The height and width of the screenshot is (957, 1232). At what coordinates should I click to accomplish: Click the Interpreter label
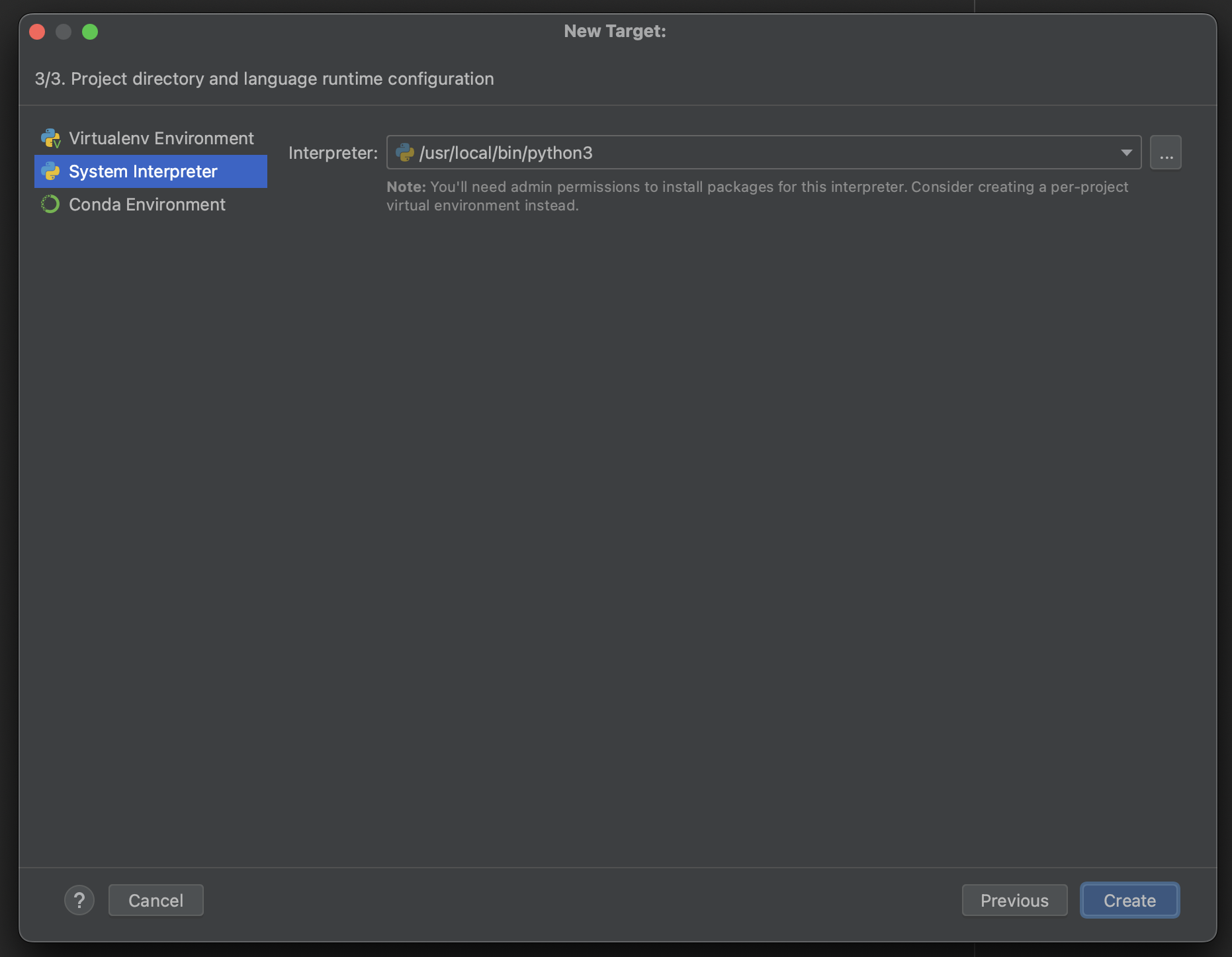(x=332, y=152)
